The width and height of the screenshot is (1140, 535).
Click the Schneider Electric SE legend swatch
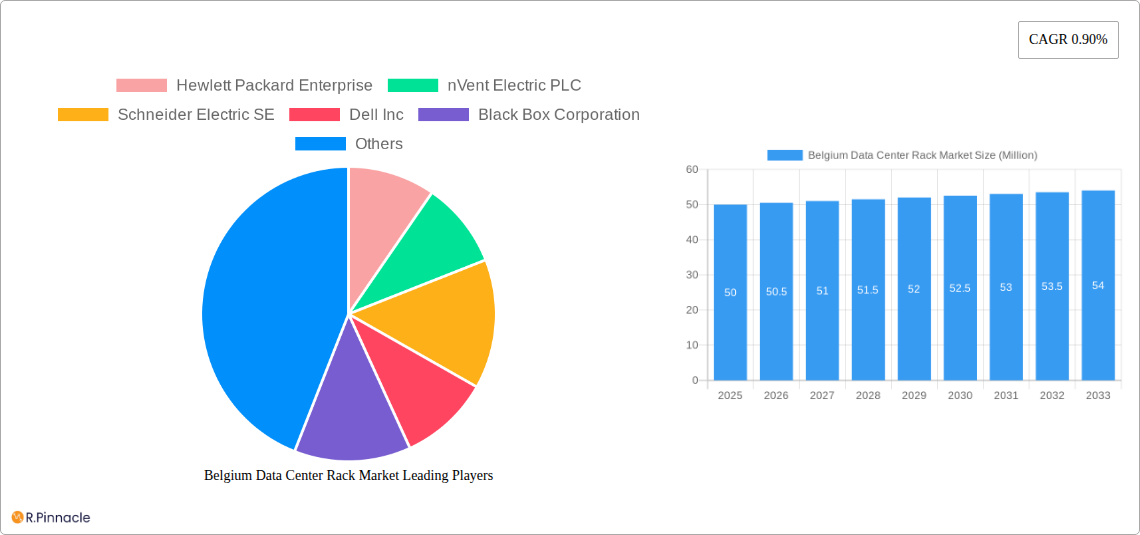click(83, 115)
